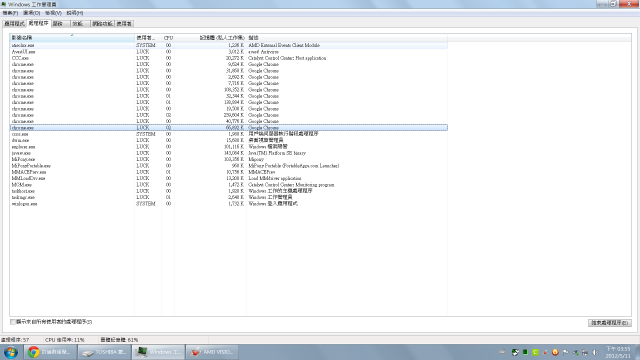Open the 檔案(F) menu
The width and height of the screenshot is (640, 360).
pos(10,13)
